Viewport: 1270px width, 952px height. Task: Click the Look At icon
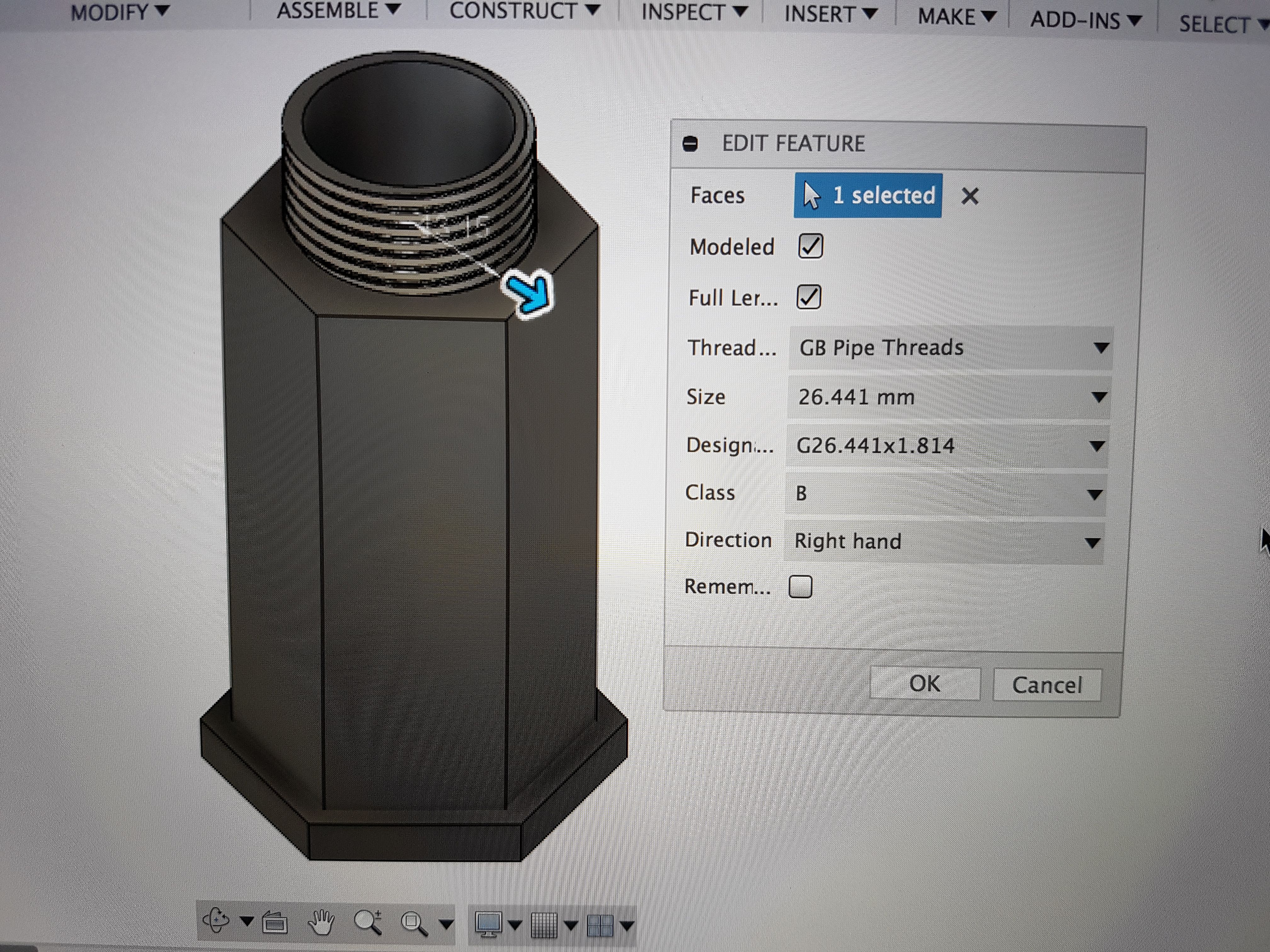point(275,922)
